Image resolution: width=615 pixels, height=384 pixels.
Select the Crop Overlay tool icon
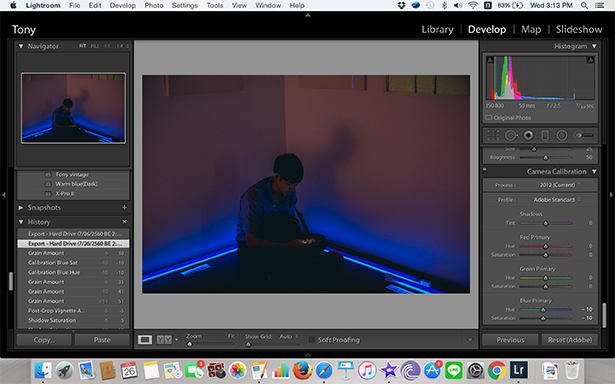(493, 135)
